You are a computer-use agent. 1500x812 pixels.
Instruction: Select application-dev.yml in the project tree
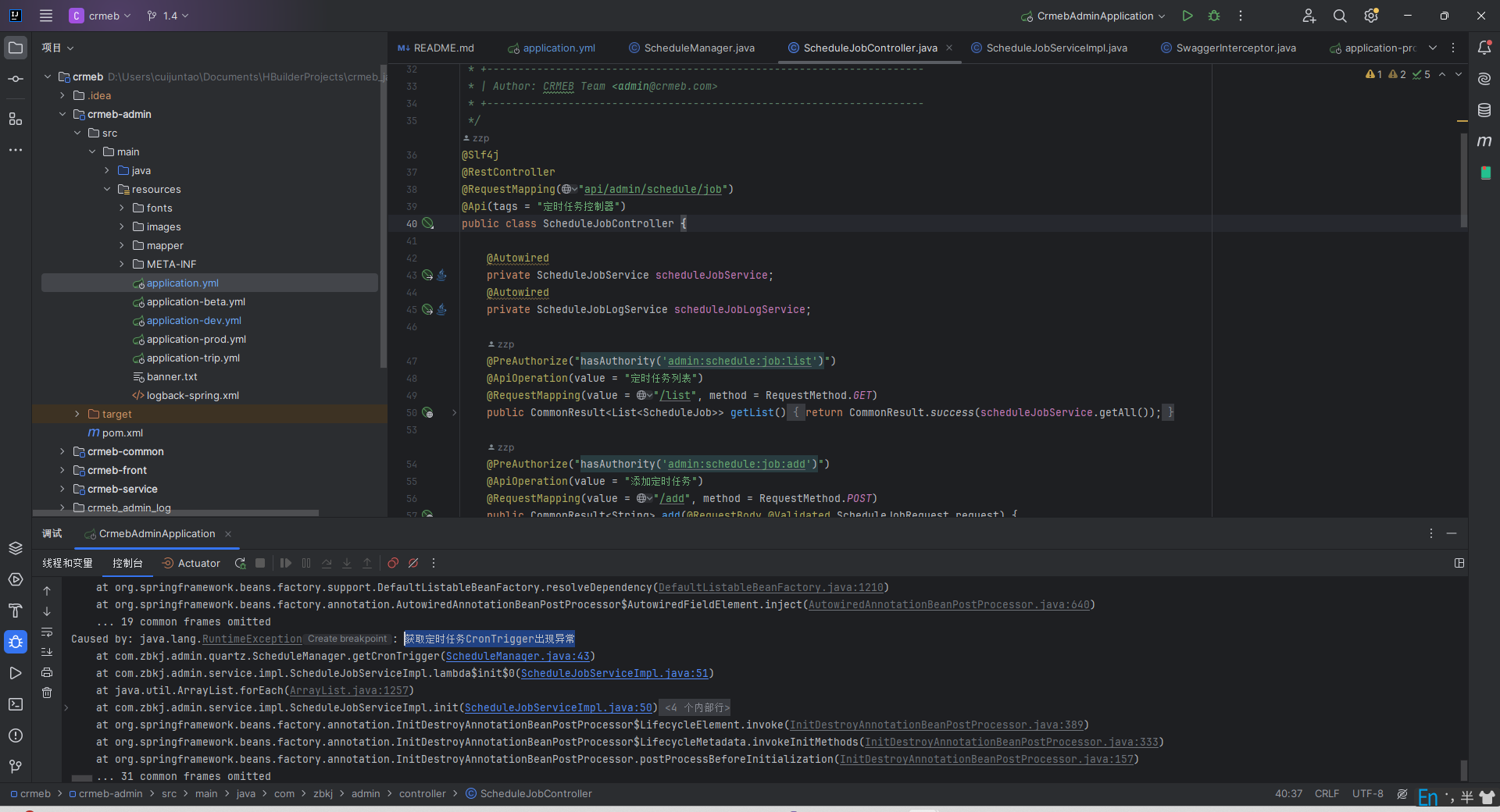coord(194,321)
